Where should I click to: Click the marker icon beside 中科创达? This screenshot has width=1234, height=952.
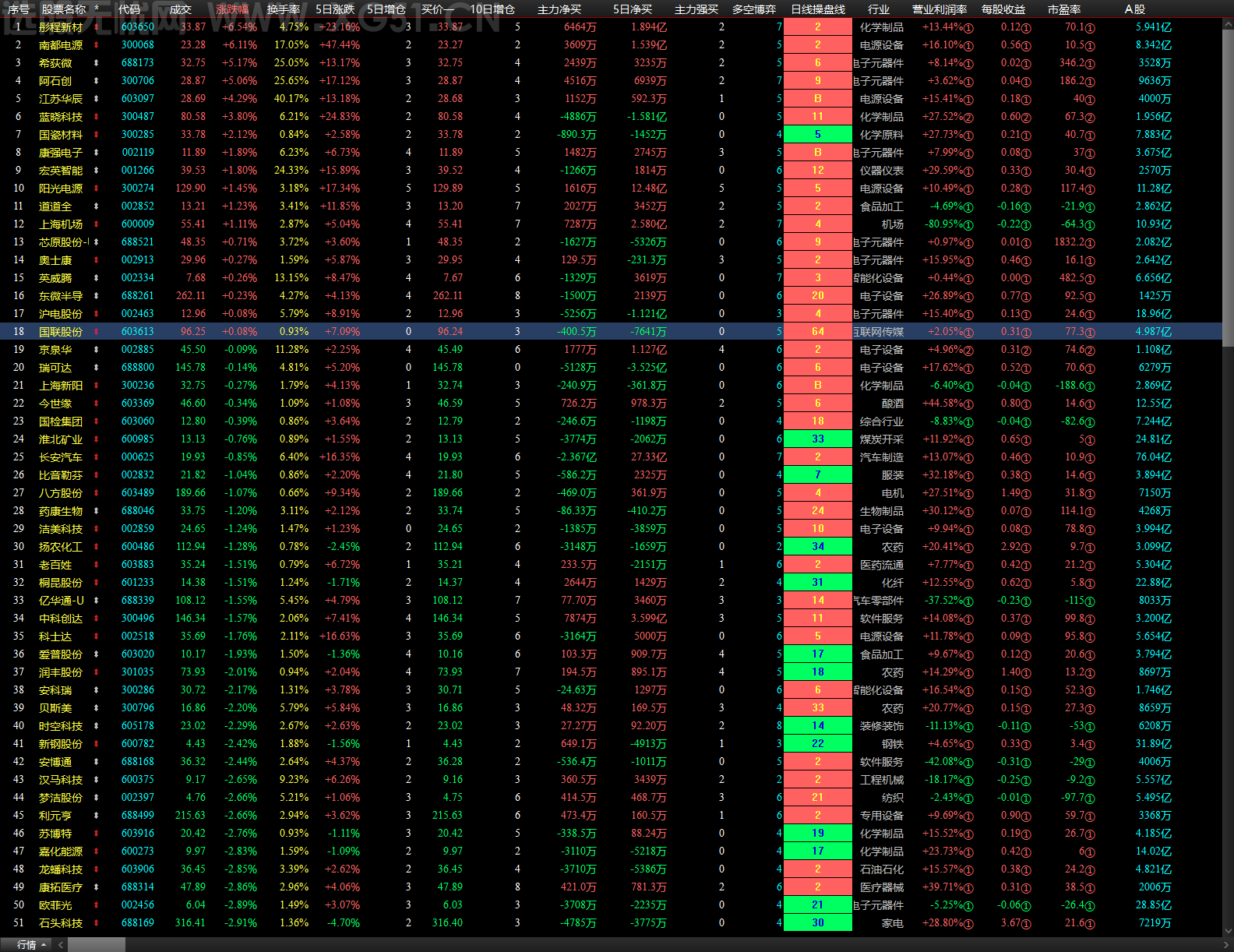tap(97, 619)
